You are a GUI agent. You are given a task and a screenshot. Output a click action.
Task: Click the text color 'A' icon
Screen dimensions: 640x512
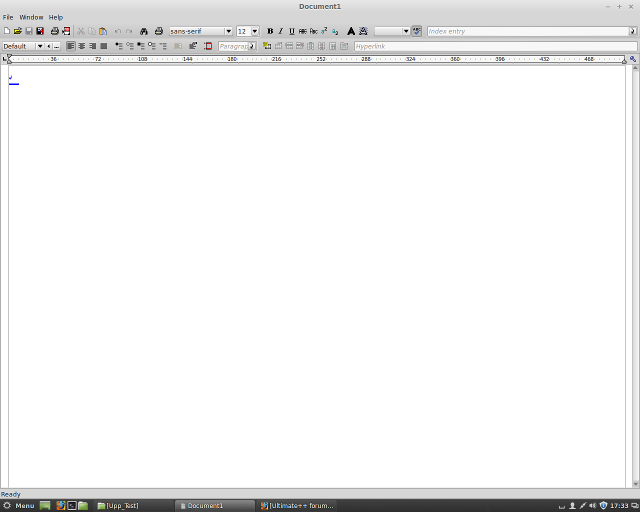pos(351,31)
